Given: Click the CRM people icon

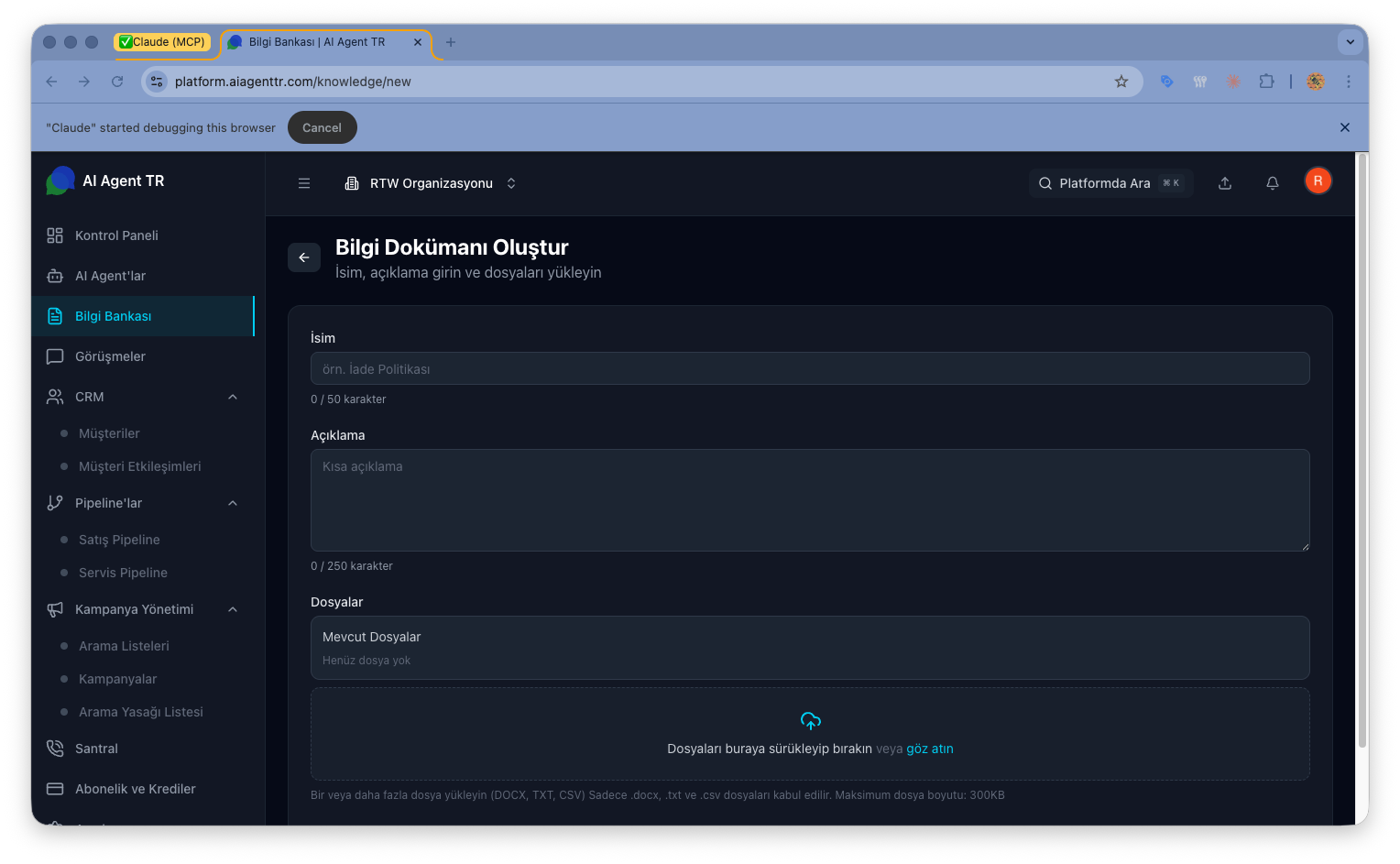Looking at the screenshot, I should pos(55,397).
